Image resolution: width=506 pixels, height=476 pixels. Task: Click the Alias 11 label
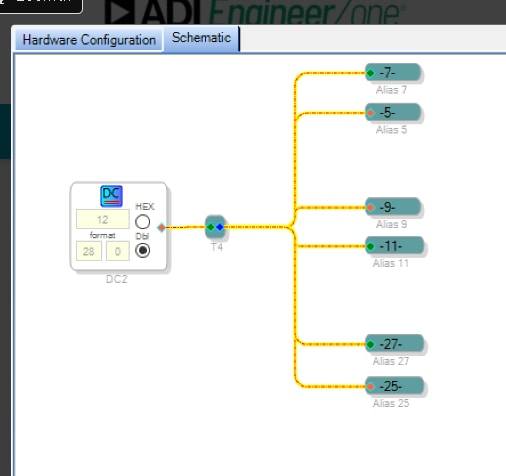click(391, 263)
